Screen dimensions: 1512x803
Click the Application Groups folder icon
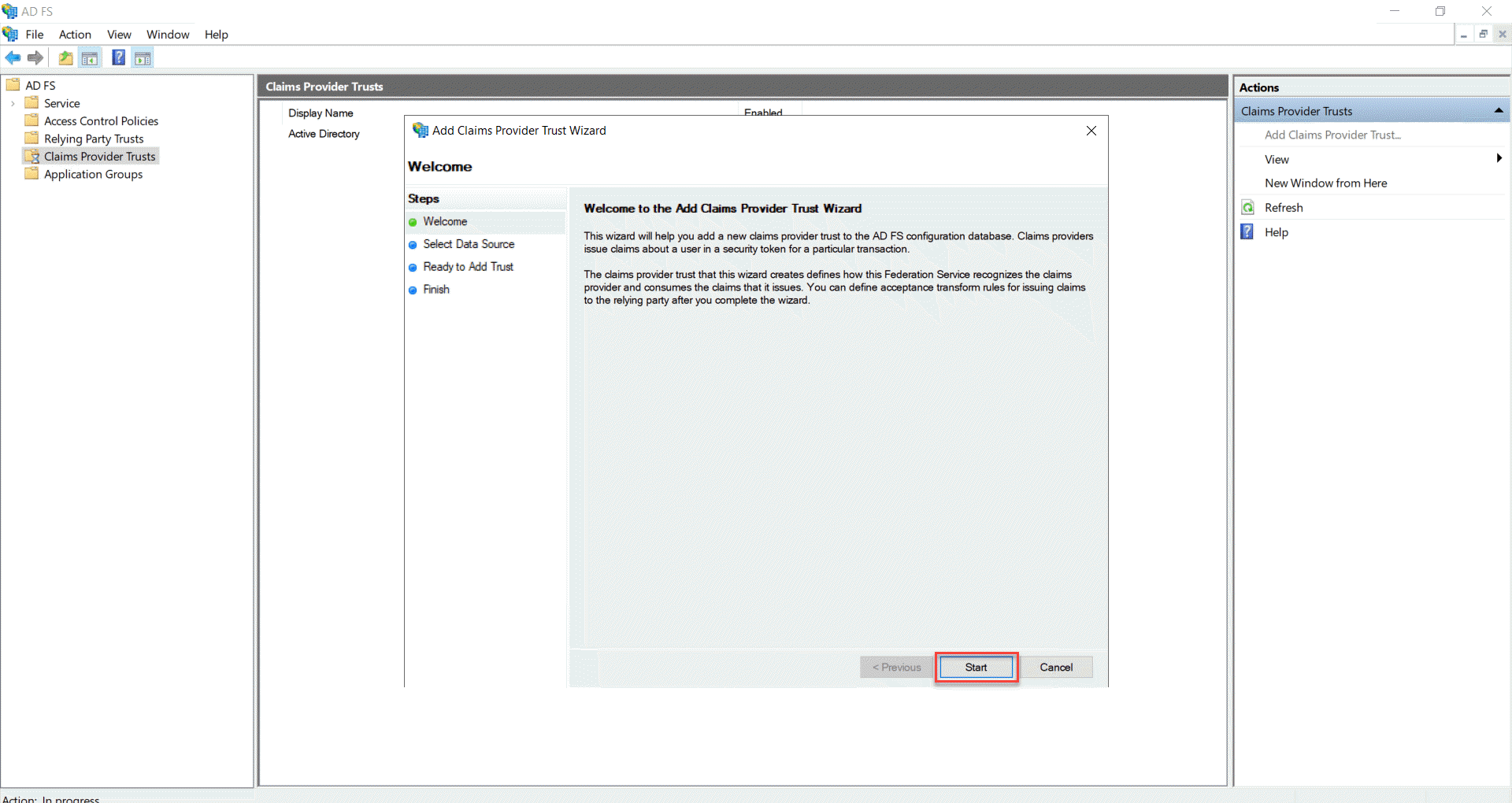31,174
